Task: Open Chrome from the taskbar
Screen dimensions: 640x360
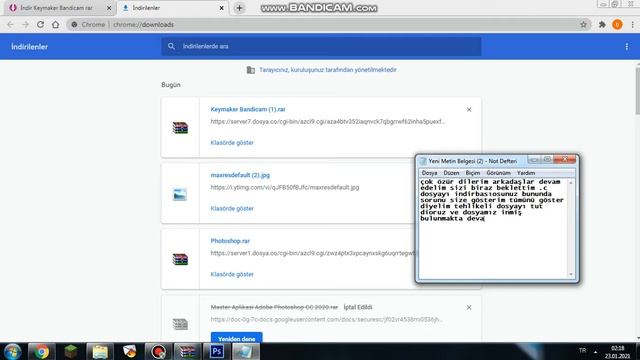Action: pos(41,351)
